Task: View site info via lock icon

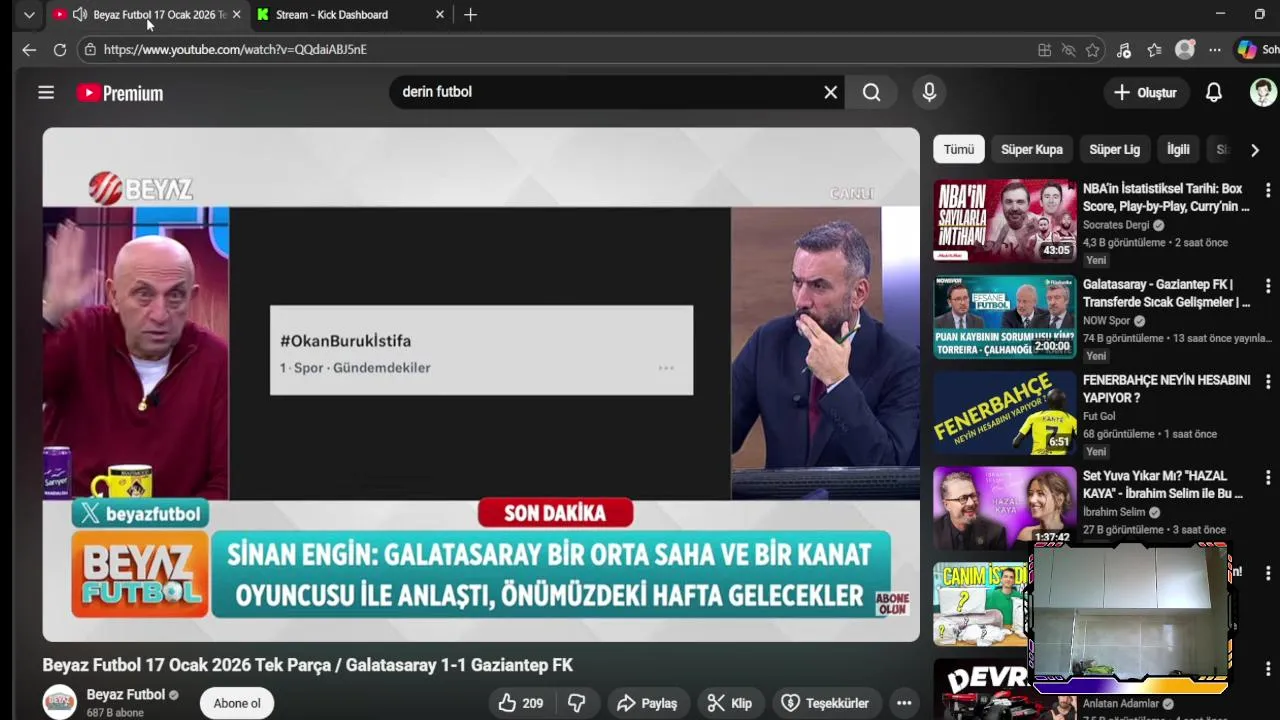Action: [90, 49]
